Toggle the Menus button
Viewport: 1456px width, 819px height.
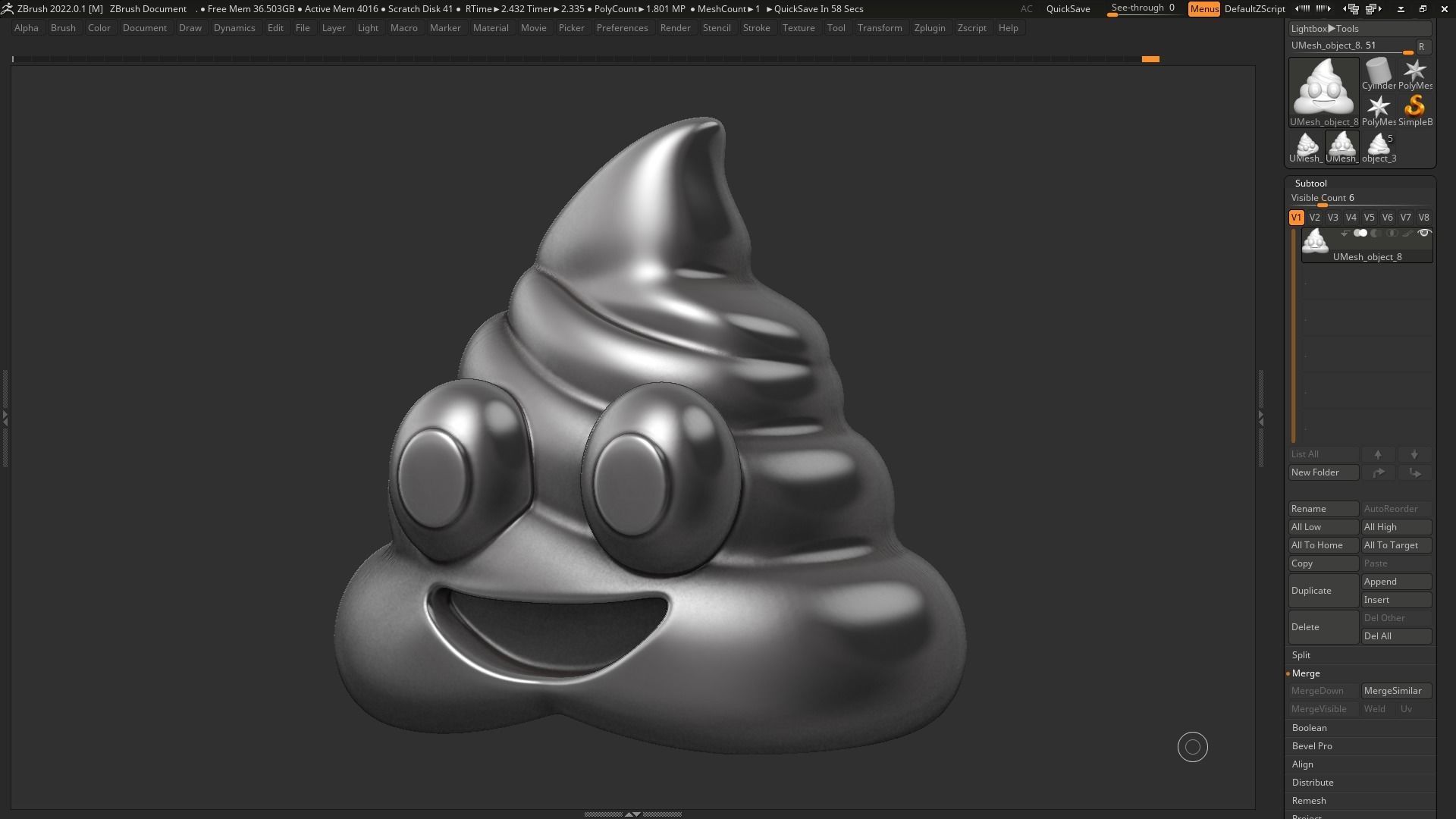click(1204, 9)
